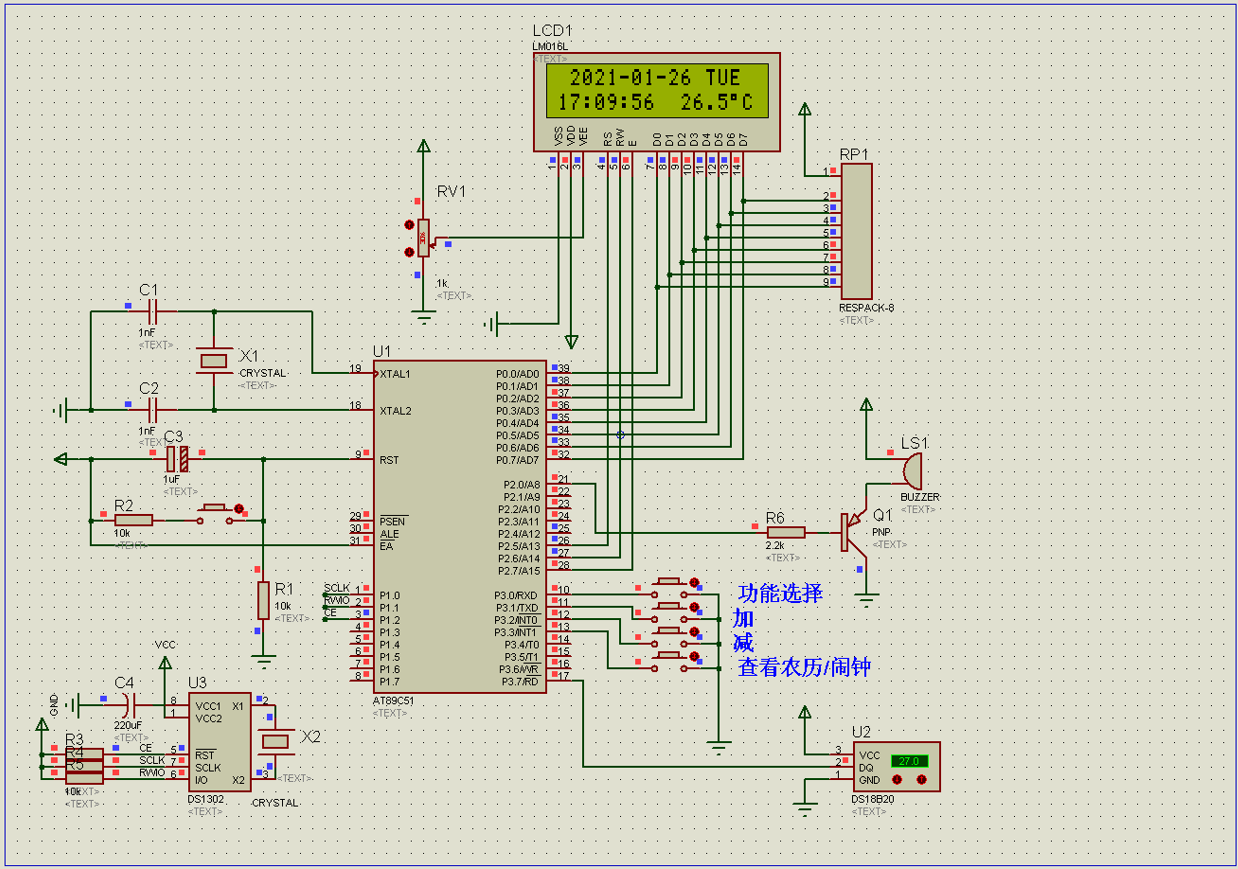Decrease RV1 with its down-arrow dot
The width and height of the screenshot is (1238, 869).
[409, 252]
